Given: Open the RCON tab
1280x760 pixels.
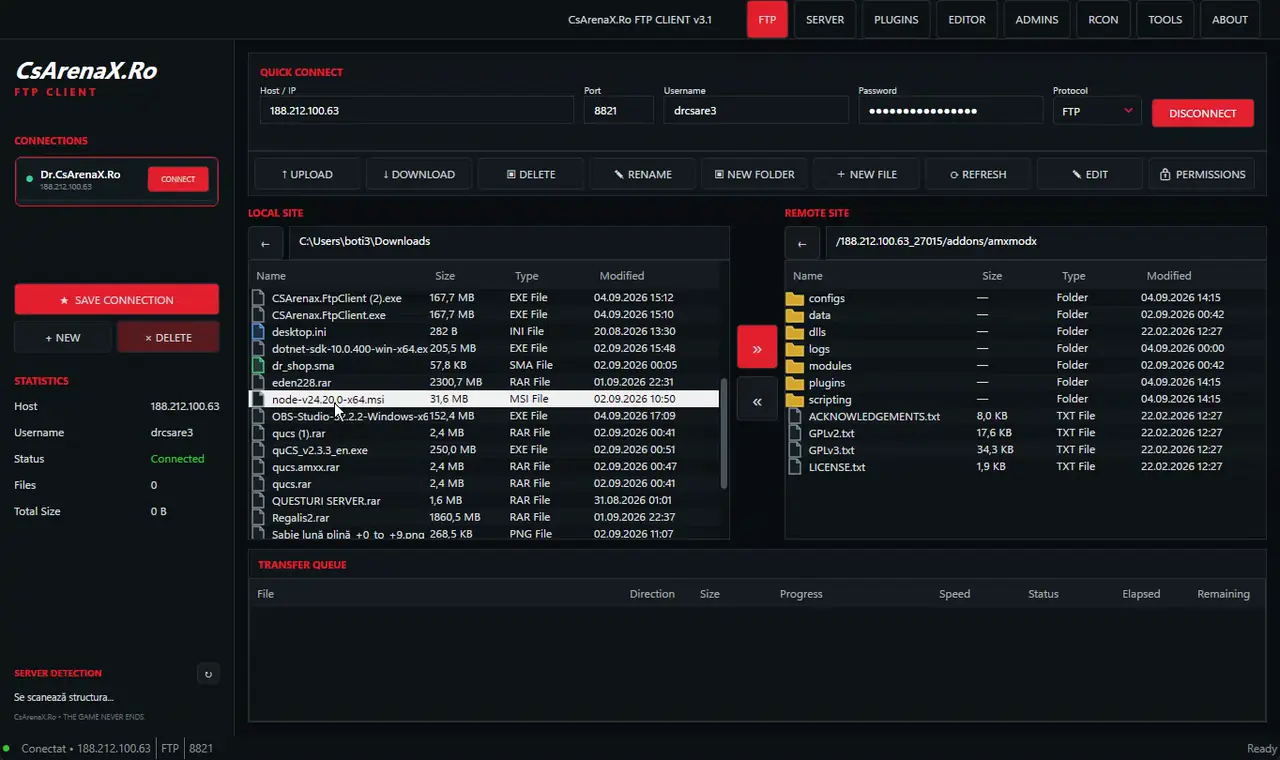Looking at the screenshot, I should click(x=1103, y=20).
